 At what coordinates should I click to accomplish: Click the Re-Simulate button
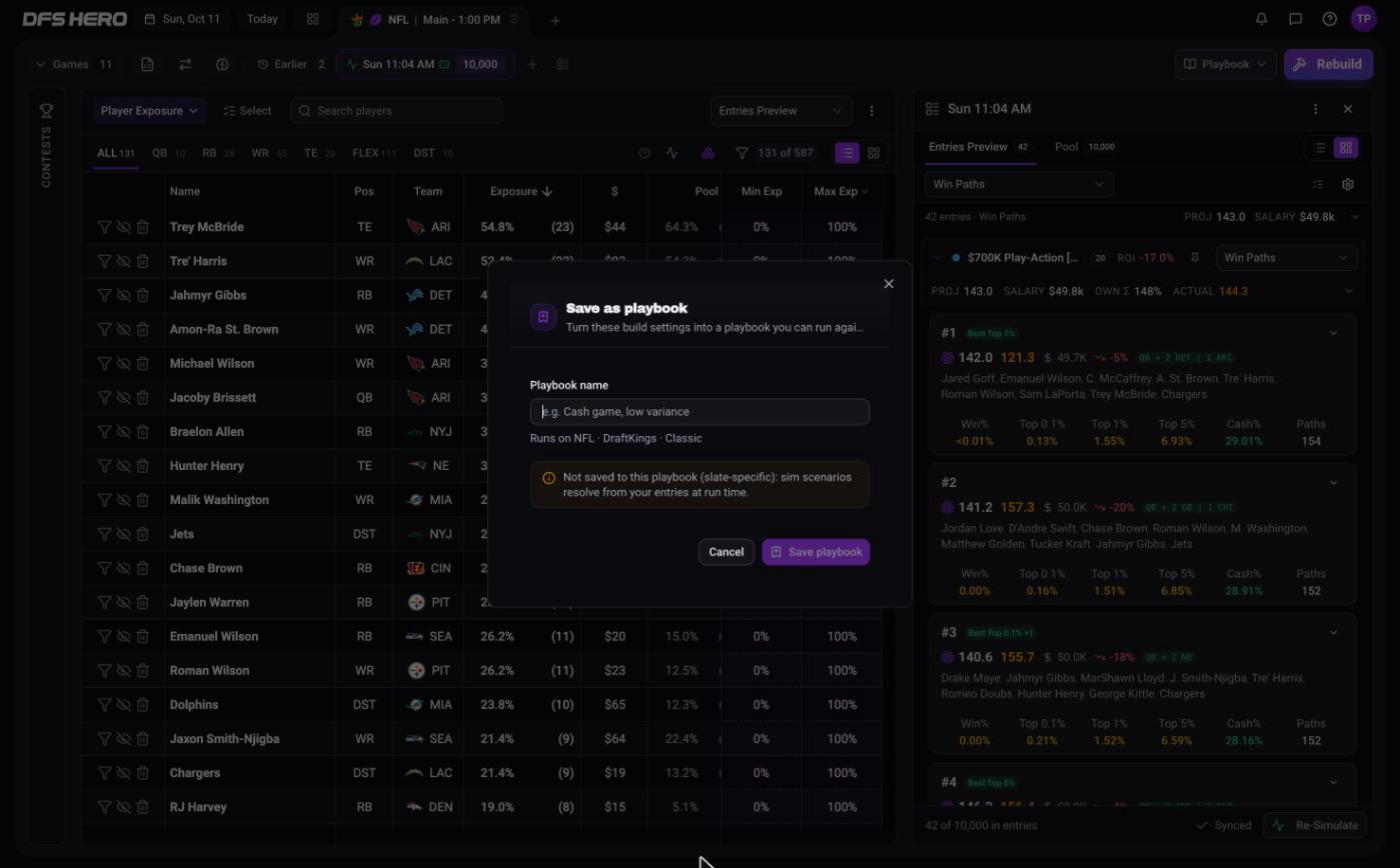[x=1316, y=826]
